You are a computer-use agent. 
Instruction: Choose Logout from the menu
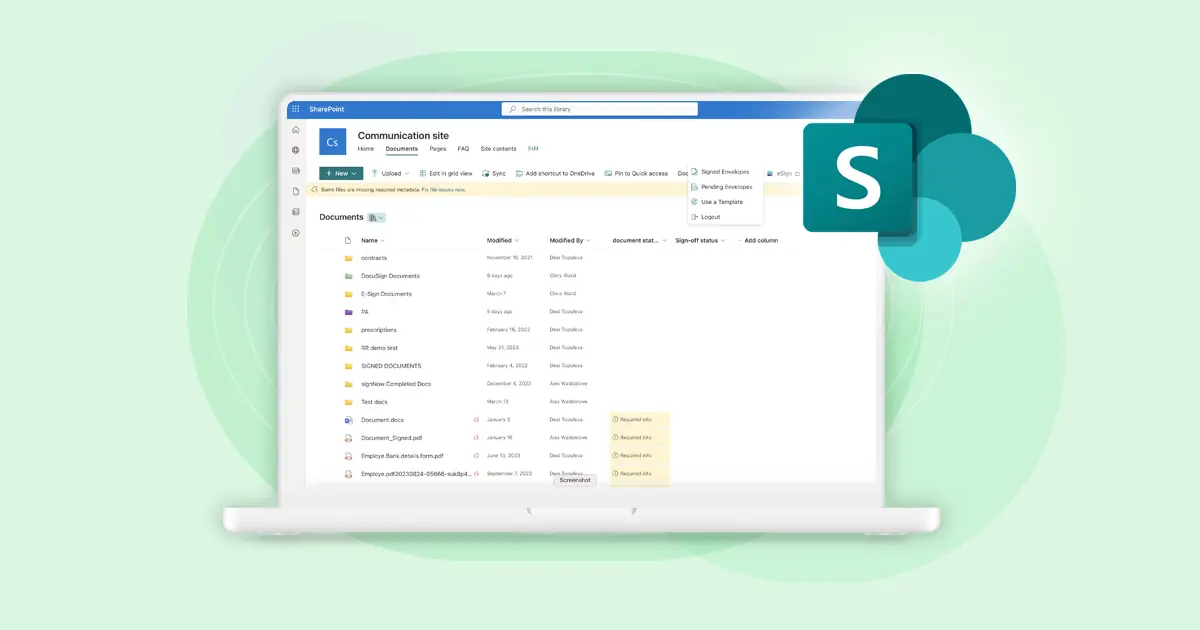pos(706,217)
